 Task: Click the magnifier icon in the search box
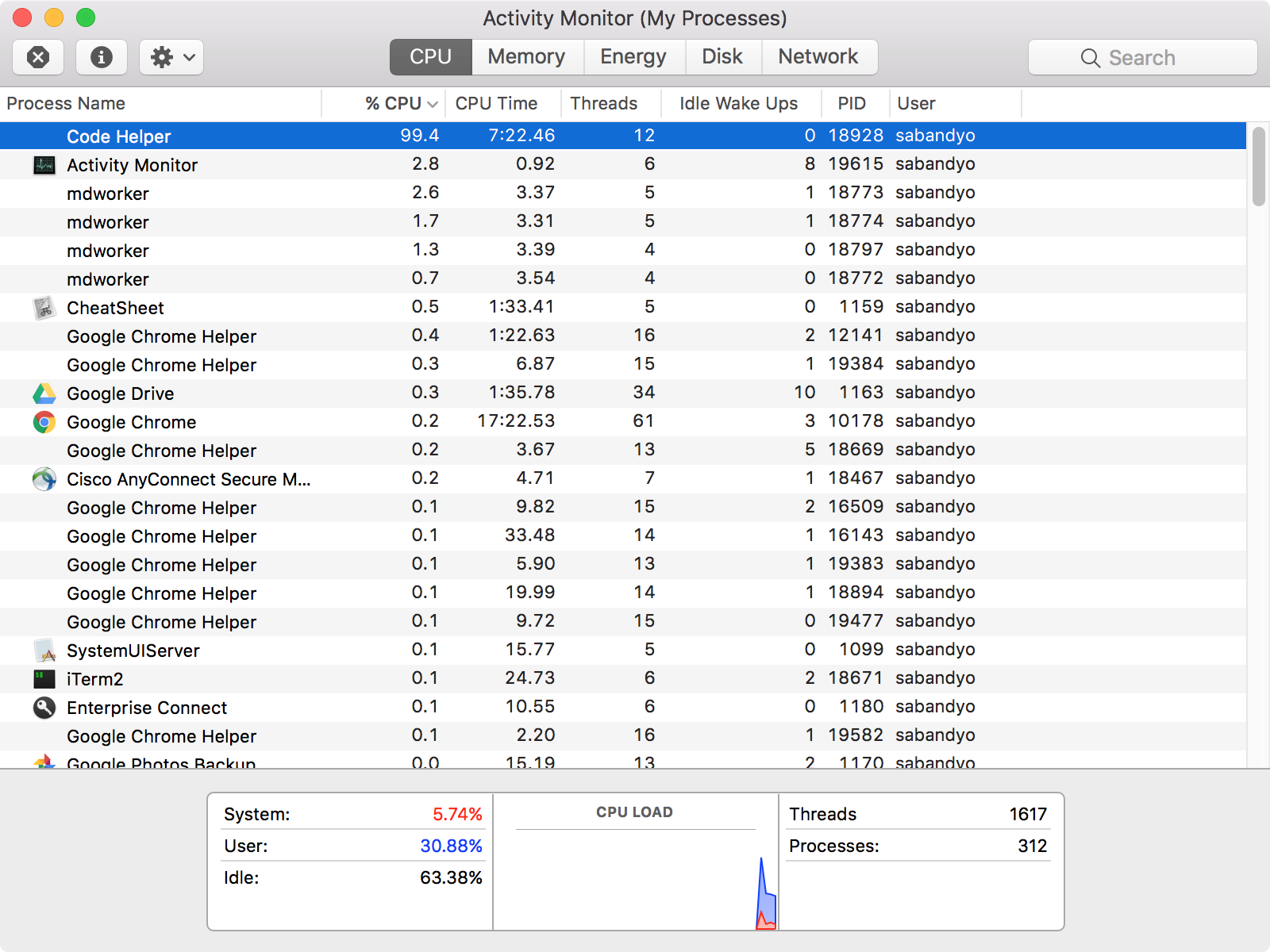coord(1091,58)
